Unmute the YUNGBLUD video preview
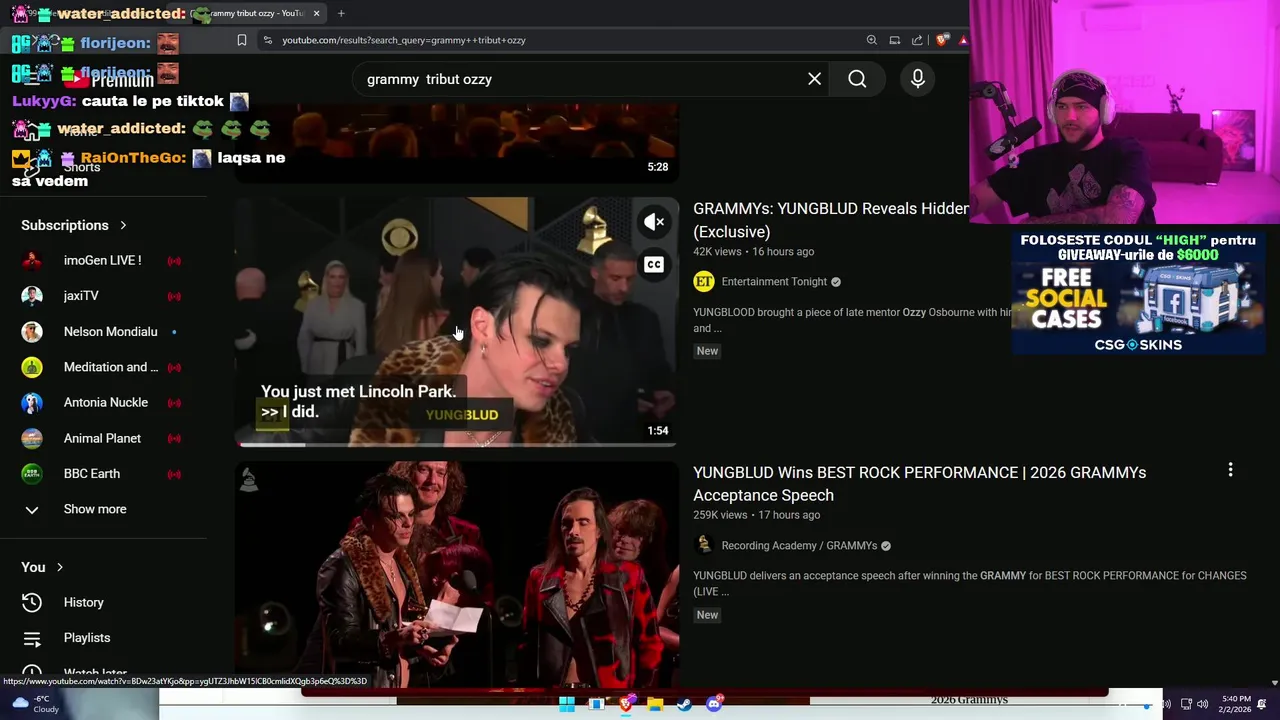1280x720 pixels. 654,222
